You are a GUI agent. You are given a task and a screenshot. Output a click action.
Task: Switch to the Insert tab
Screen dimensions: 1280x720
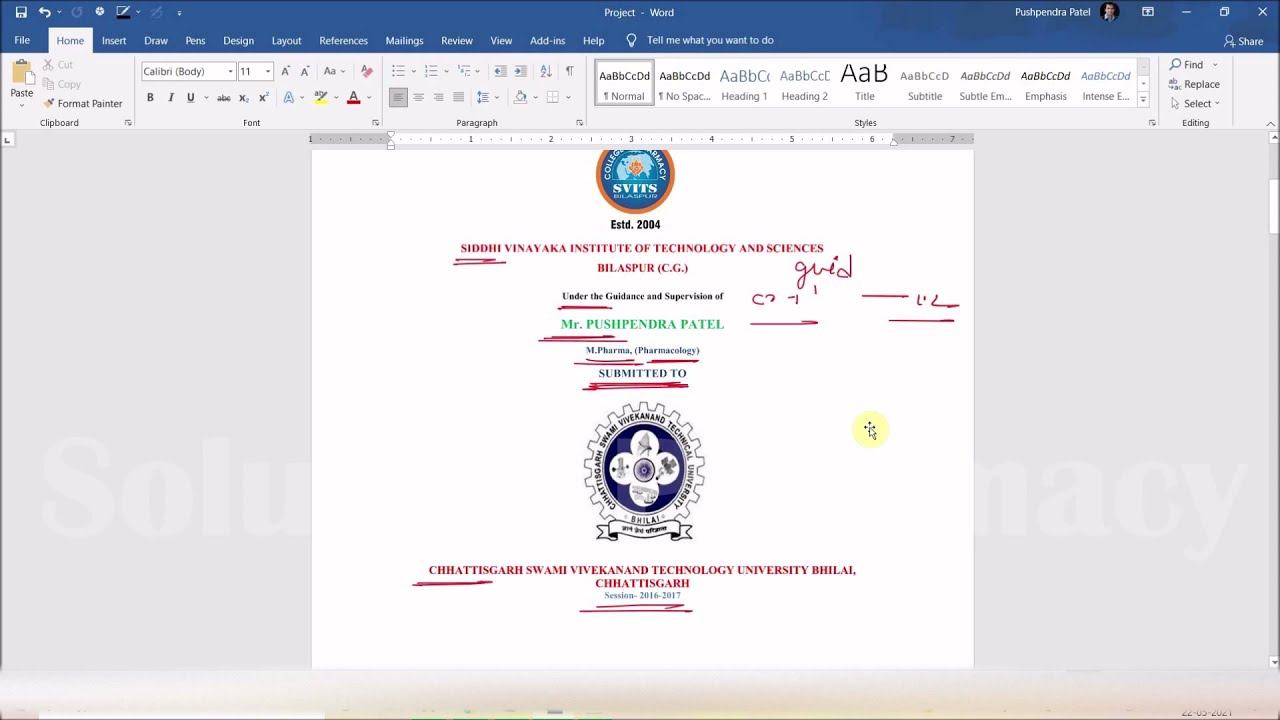(x=114, y=40)
